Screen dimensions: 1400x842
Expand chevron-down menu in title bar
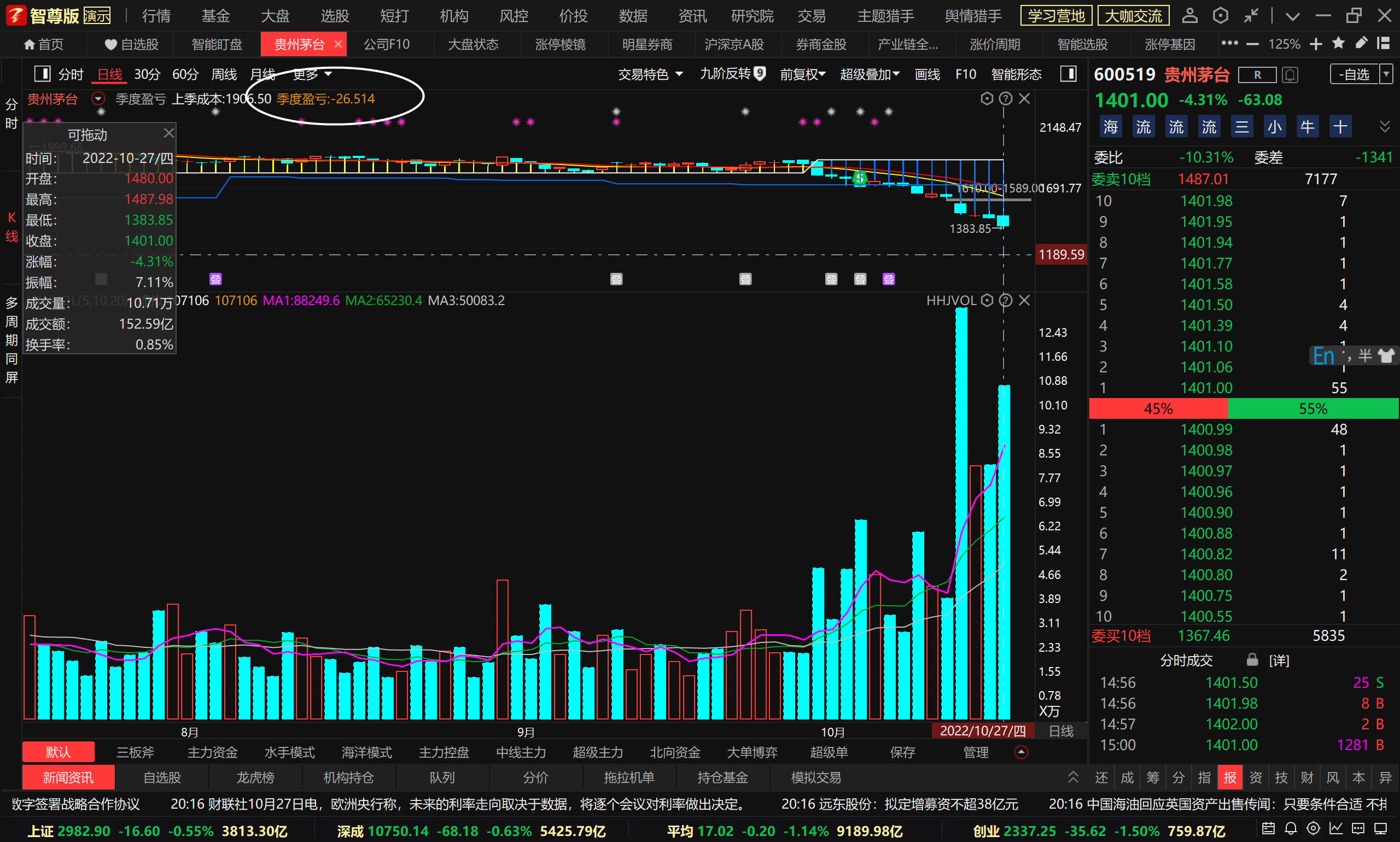(x=1292, y=16)
